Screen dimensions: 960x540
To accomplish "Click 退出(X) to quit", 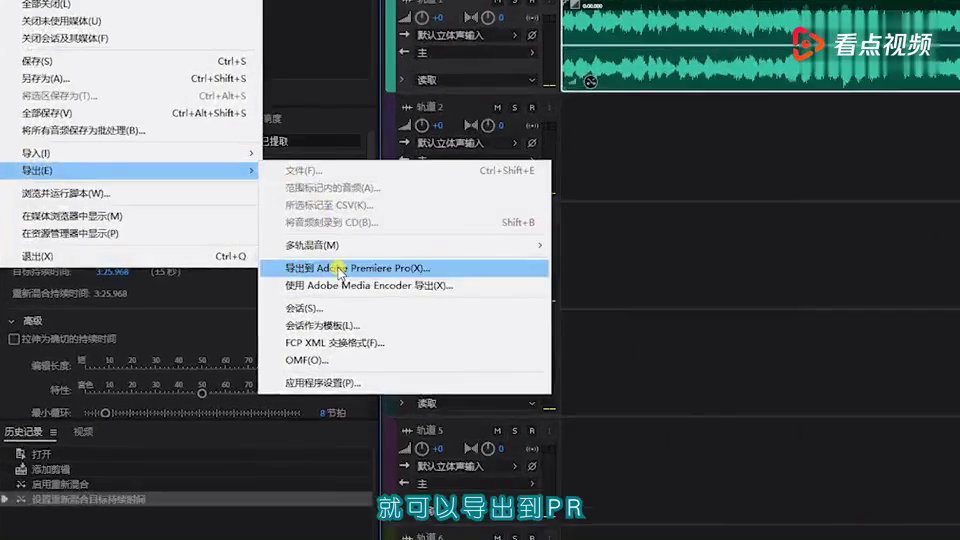I will 129,257.
